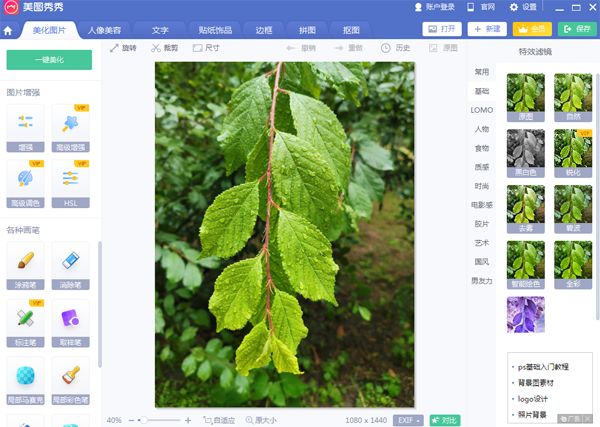600x427 pixels.
Task: Click the zoom out minus icon
Action: [131, 420]
